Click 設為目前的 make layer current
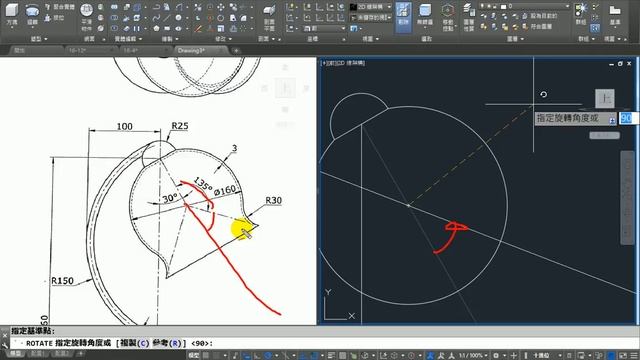 (540, 16)
